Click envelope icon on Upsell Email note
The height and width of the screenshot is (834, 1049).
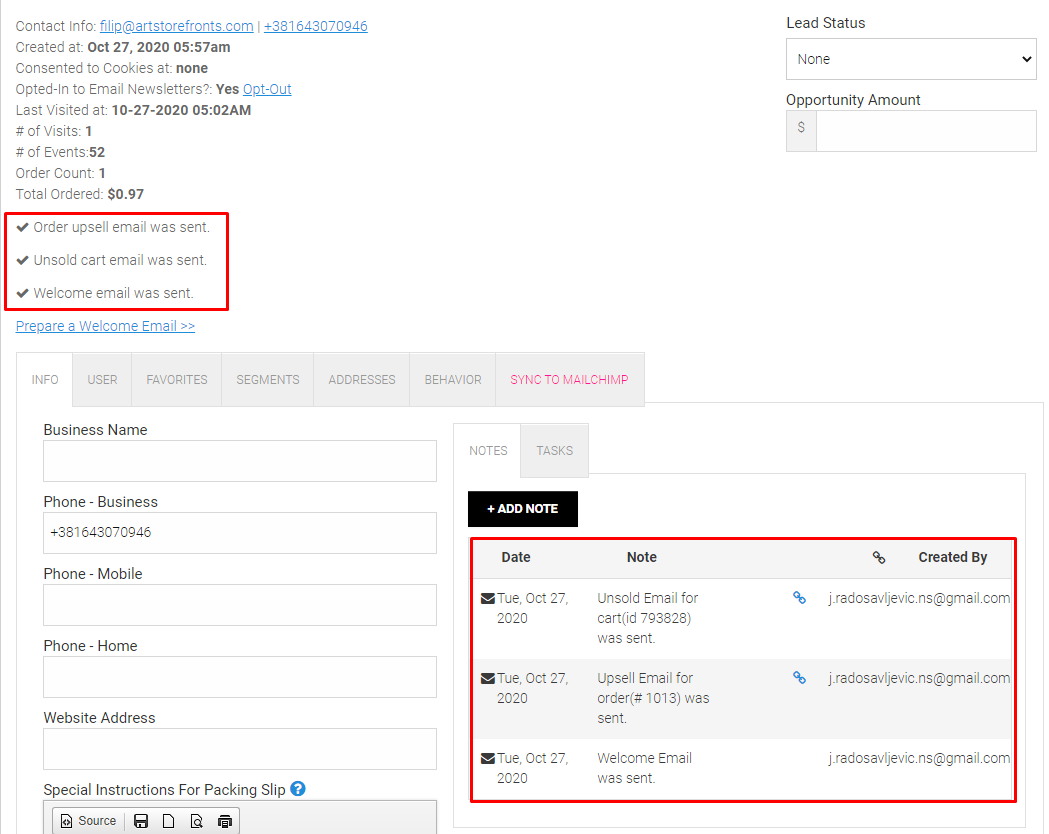click(x=488, y=678)
